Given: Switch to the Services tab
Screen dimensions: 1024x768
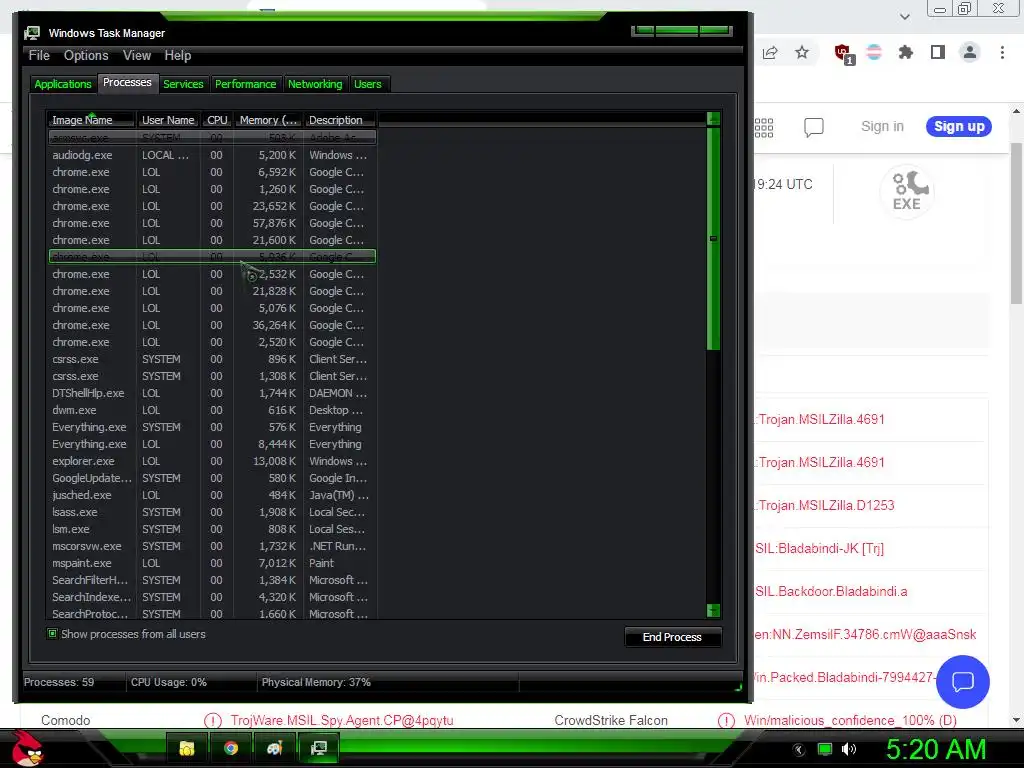Looking at the screenshot, I should pyautogui.click(x=183, y=84).
